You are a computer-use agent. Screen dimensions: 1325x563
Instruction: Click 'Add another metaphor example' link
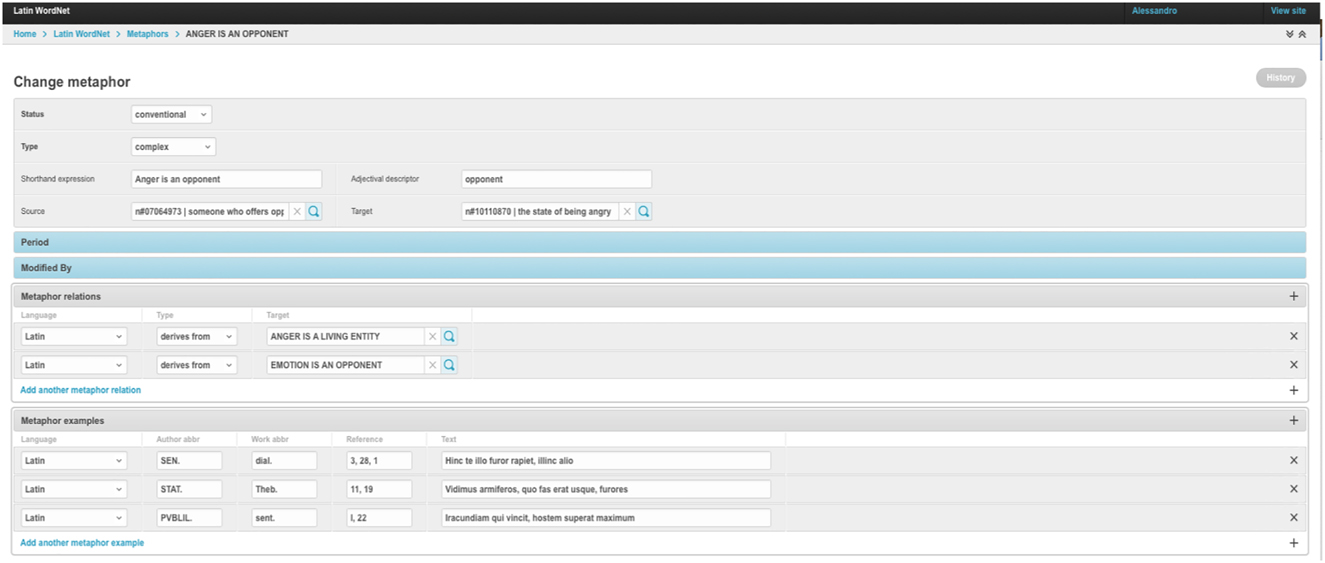pos(82,543)
